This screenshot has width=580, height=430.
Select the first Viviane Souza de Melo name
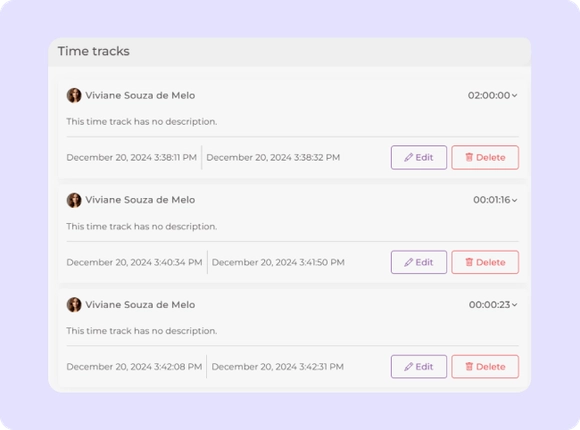(140, 95)
